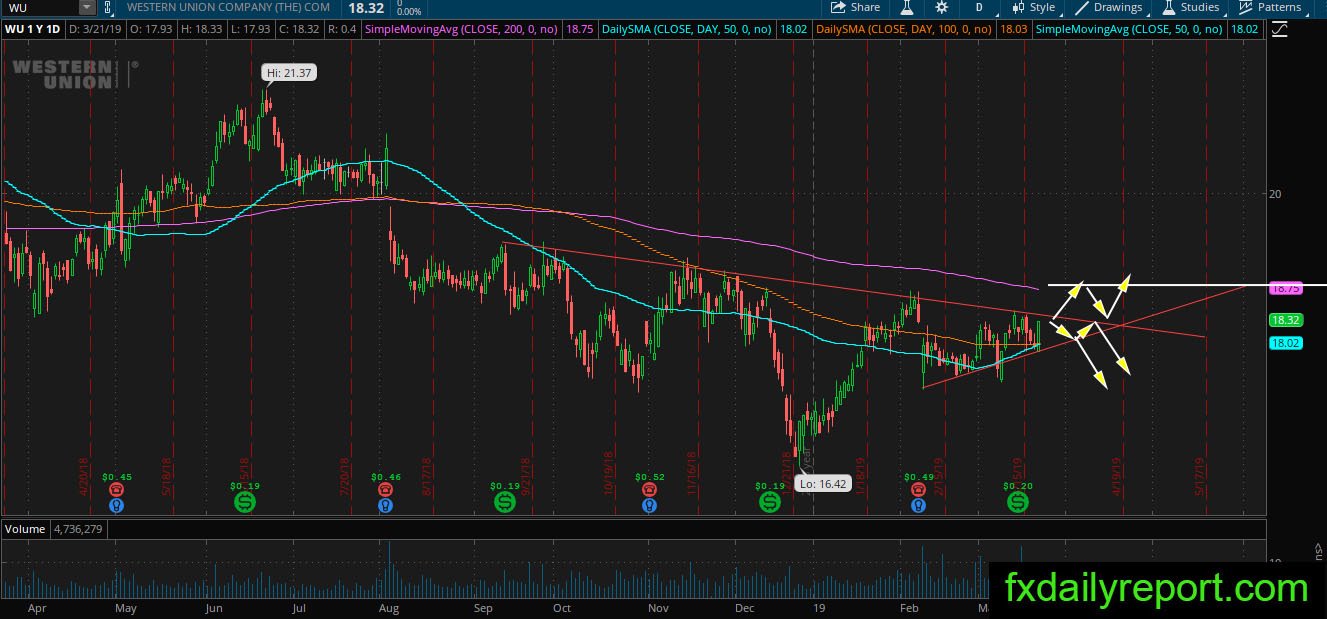Open the flask (thinkScript lab) icon

point(907,7)
